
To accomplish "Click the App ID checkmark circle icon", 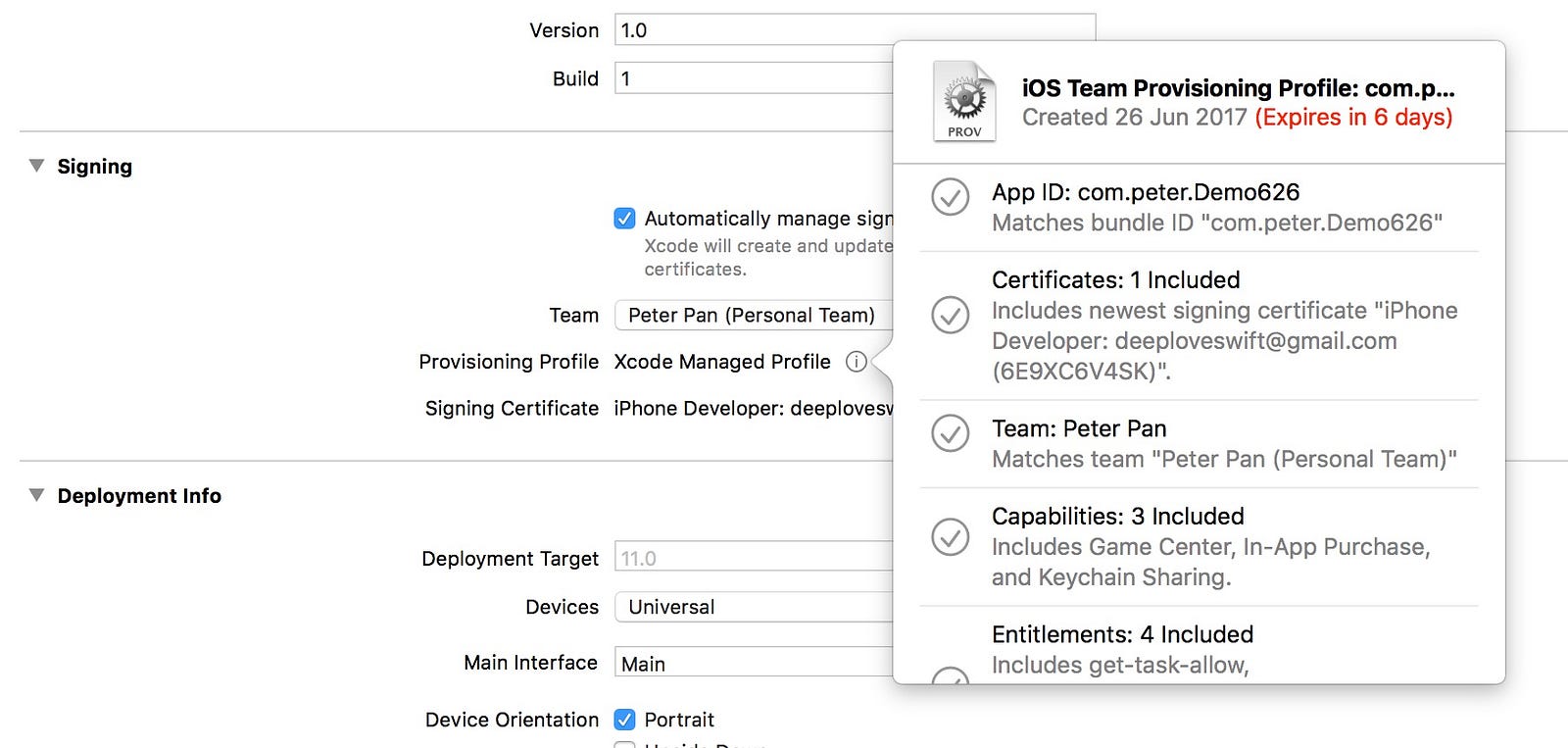I will pyautogui.click(x=950, y=197).
